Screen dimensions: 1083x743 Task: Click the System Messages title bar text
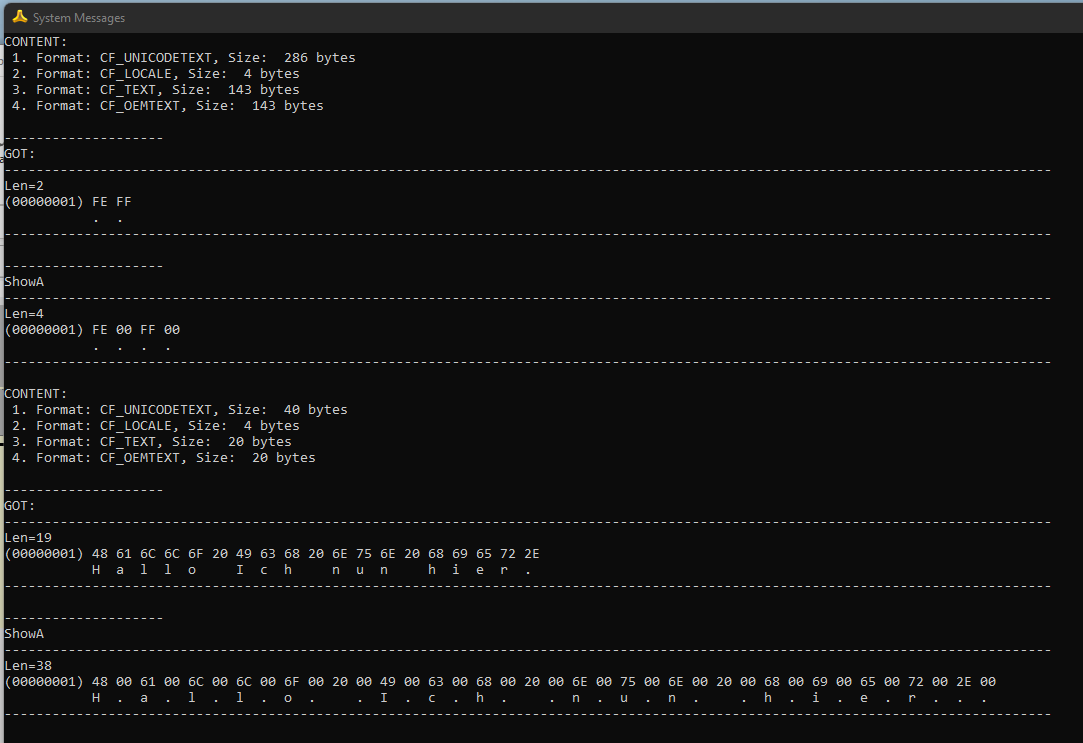point(79,18)
